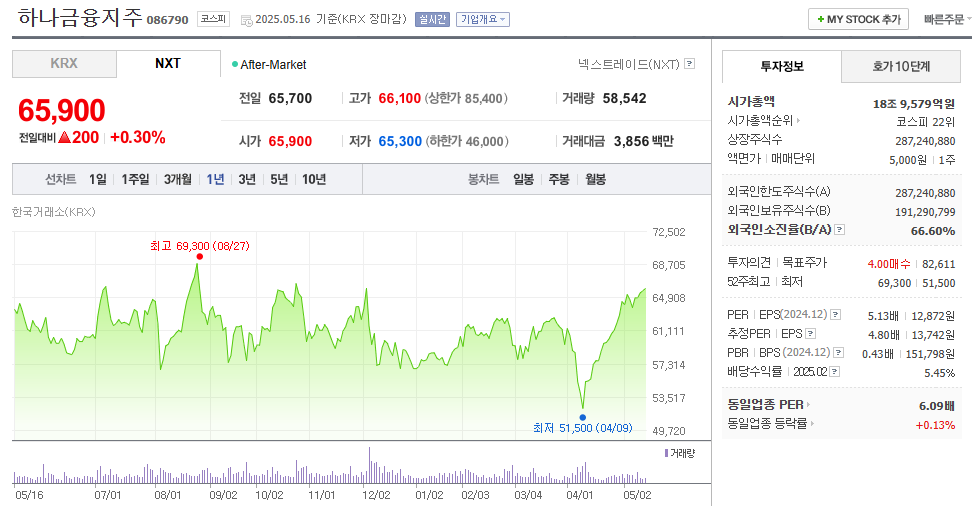Click 전일 65,700 value

[290, 99]
